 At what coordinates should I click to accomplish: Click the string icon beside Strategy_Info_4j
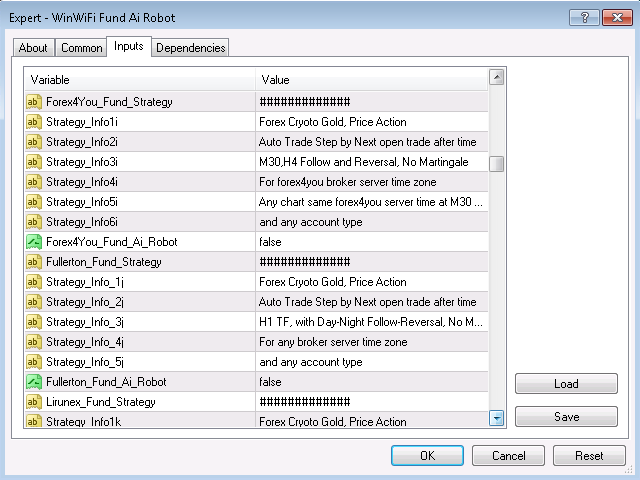point(34,342)
